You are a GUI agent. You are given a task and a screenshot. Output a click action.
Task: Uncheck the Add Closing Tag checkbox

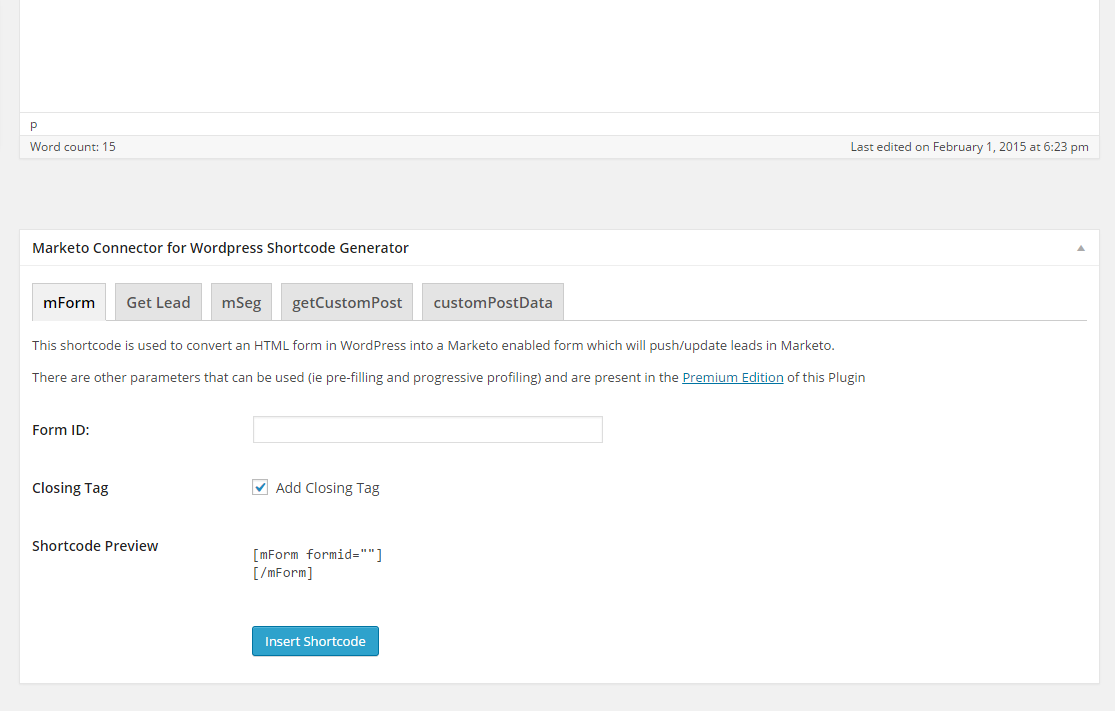pos(260,487)
